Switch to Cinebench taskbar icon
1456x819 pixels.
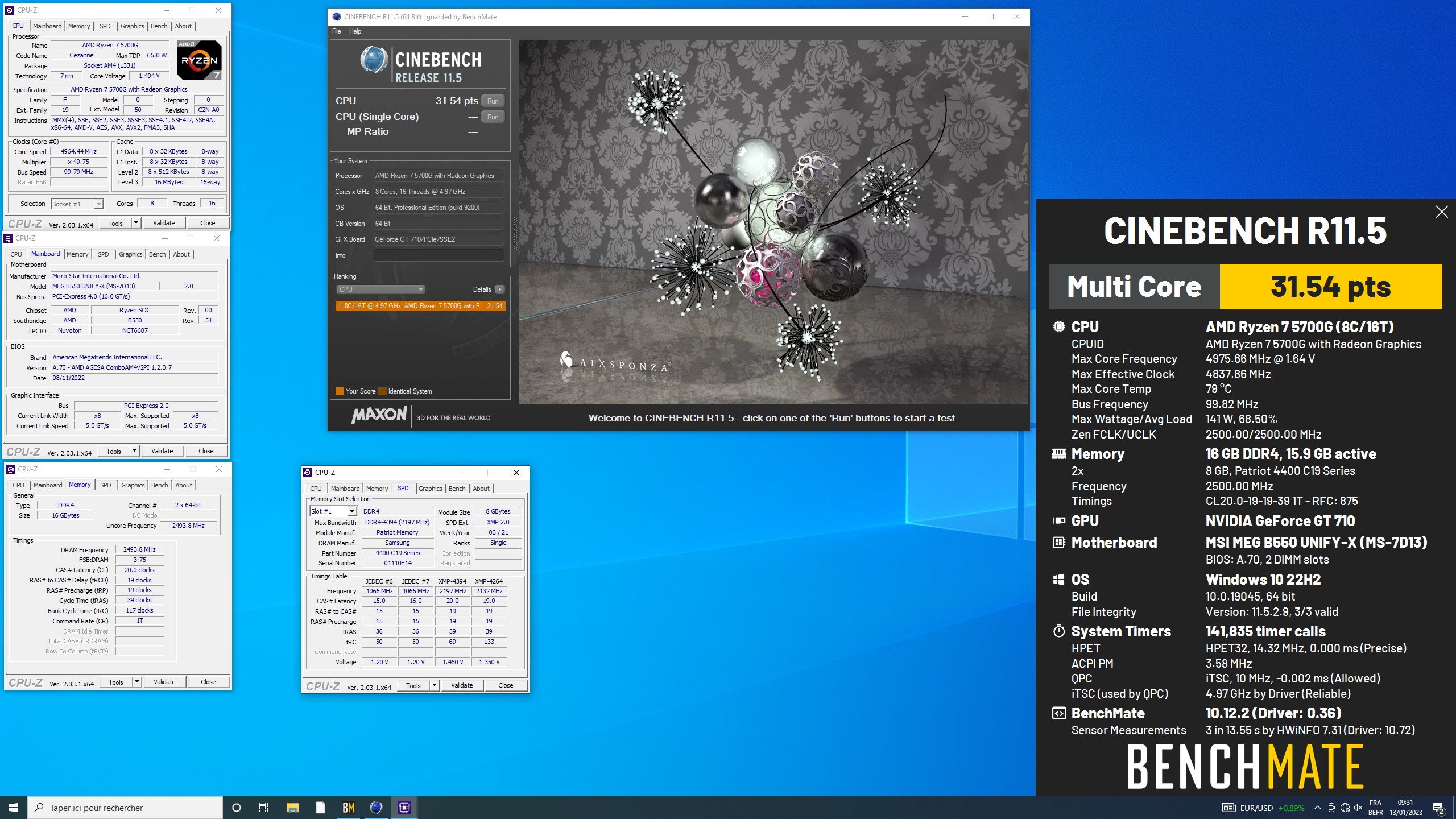[x=376, y=808]
